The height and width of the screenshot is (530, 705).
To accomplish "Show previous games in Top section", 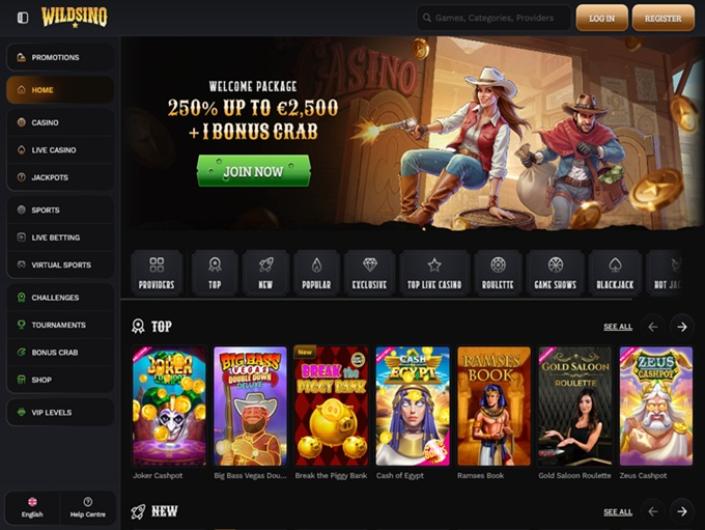I will 653,327.
